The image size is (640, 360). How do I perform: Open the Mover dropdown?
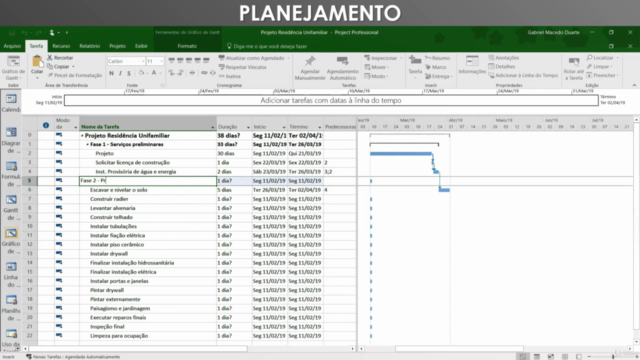coord(377,67)
